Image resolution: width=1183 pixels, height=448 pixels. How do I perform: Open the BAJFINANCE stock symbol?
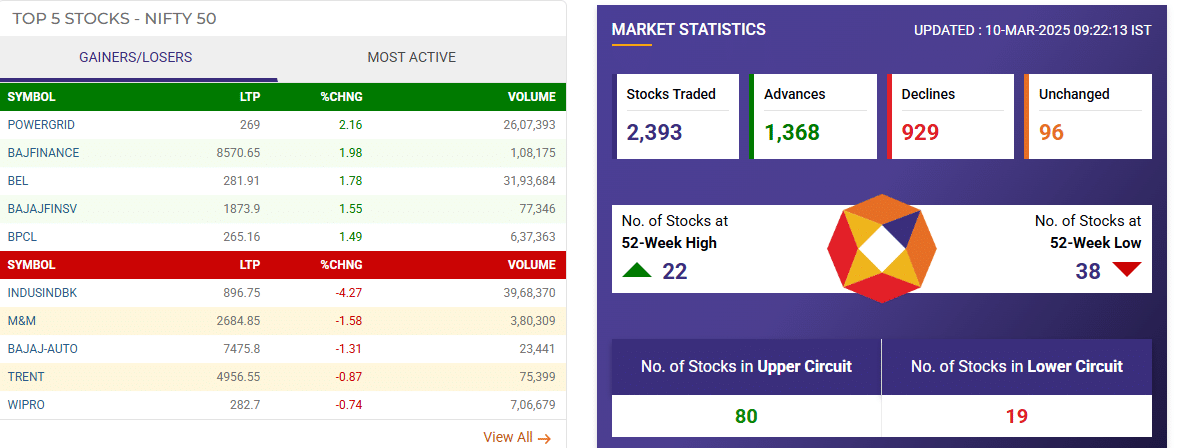[x=43, y=152]
